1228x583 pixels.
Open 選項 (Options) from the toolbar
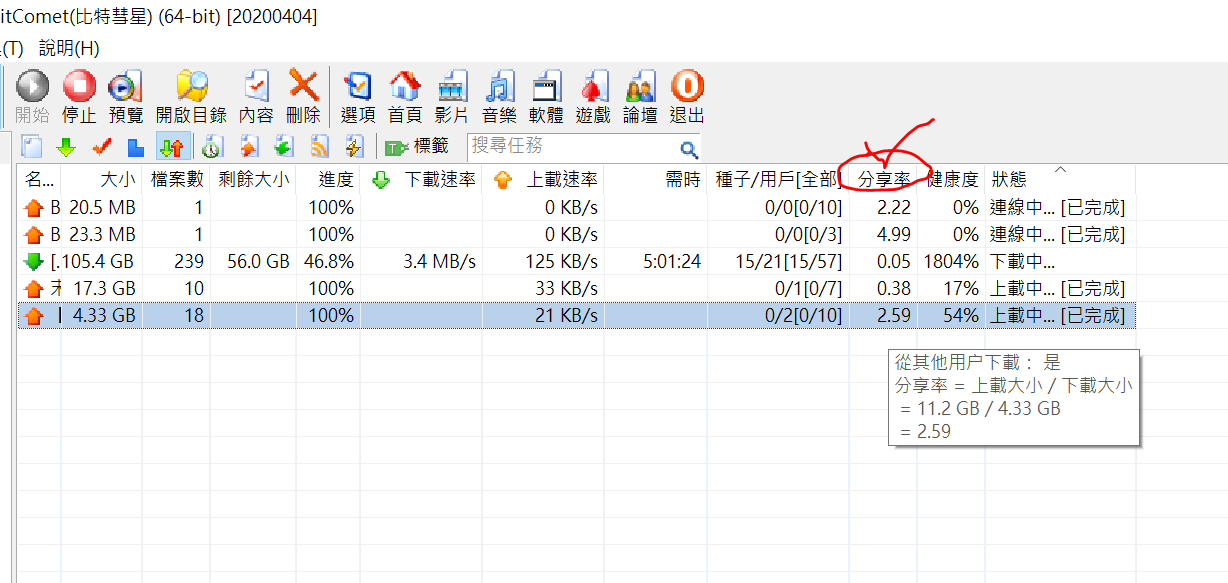coord(357,97)
